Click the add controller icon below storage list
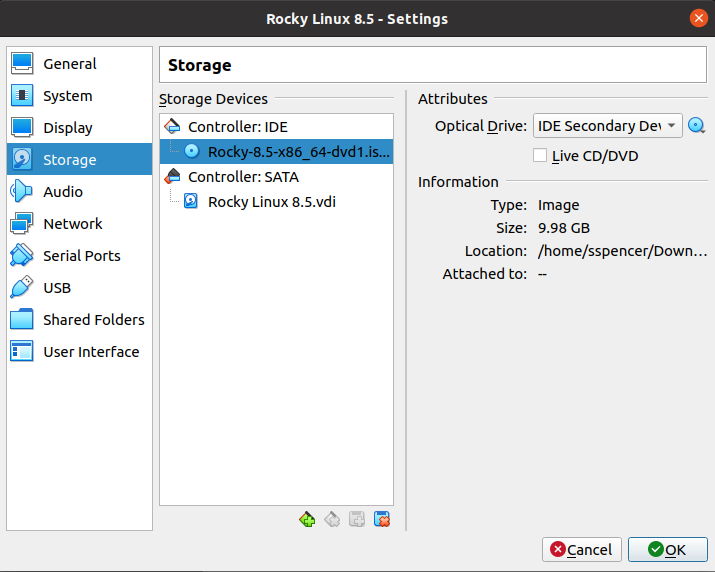Screen dimensions: 715x572 point(307,519)
